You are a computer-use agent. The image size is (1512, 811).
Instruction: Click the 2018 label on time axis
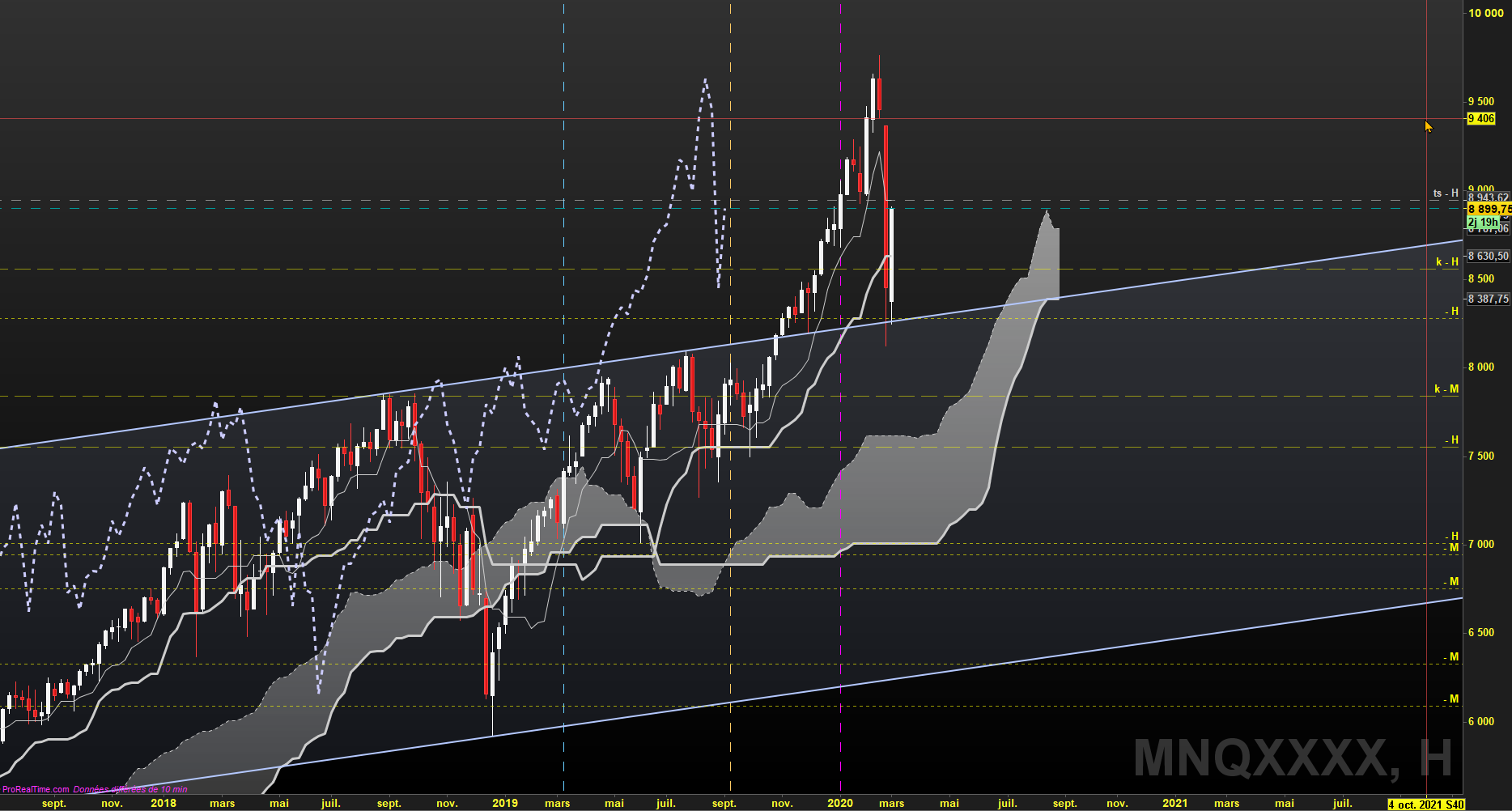point(163,803)
